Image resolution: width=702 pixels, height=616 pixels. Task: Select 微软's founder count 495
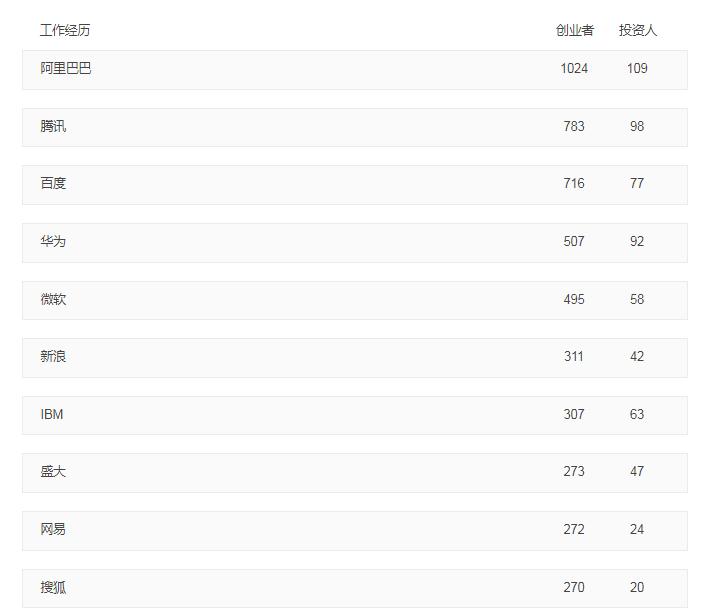(x=574, y=300)
